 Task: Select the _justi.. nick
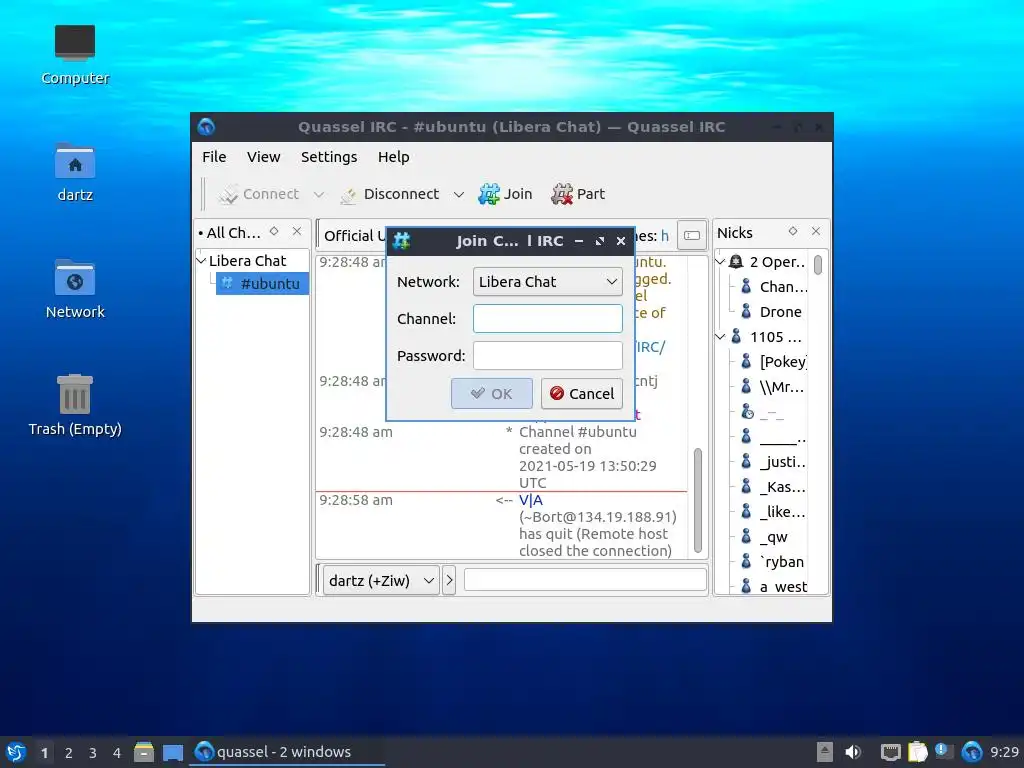782,462
